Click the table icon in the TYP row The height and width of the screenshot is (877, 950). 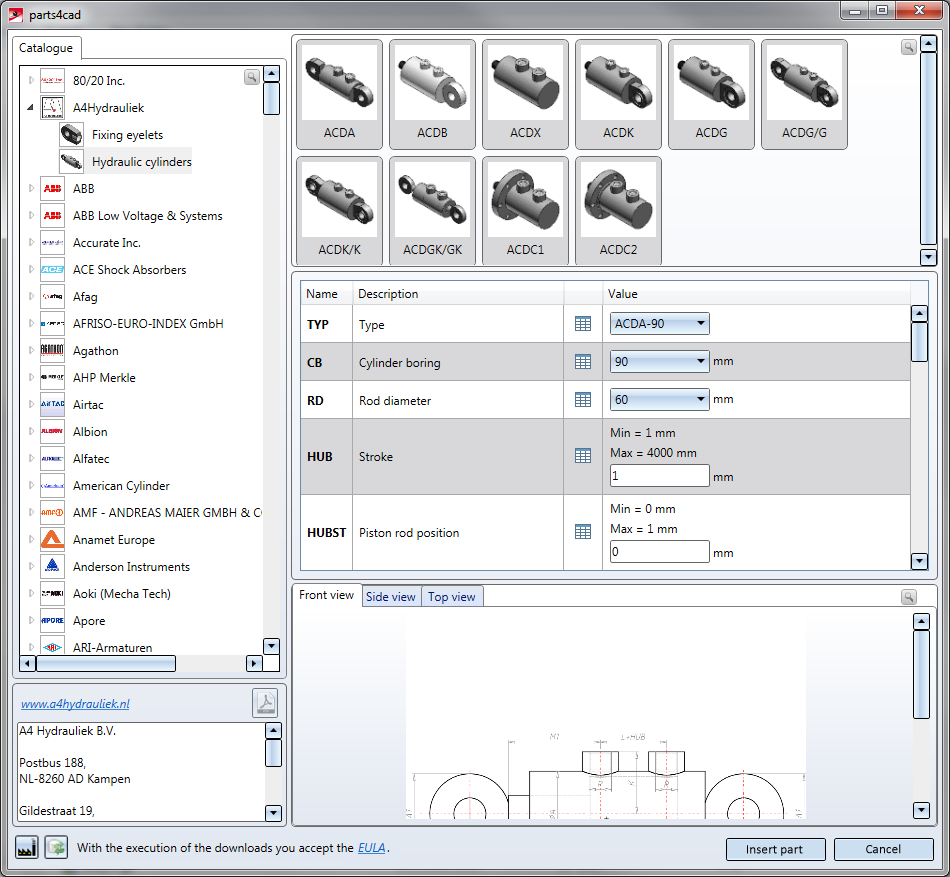583,324
